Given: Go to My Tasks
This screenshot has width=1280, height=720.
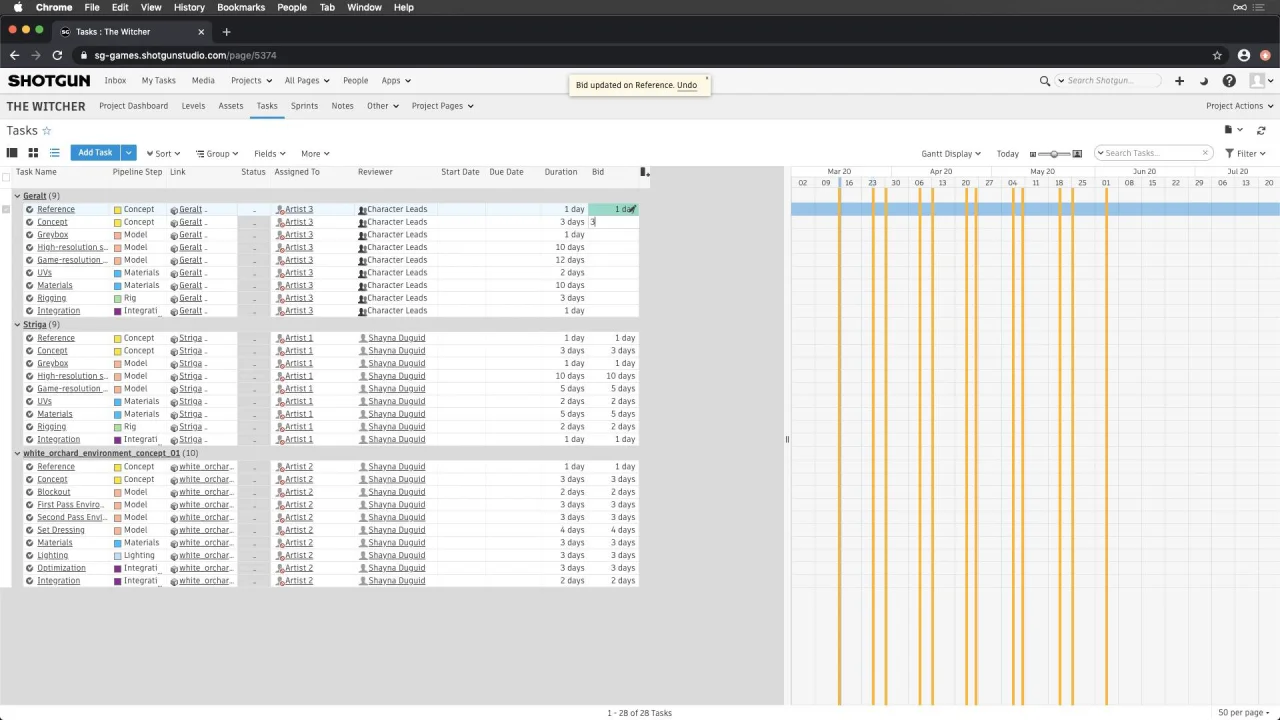Looking at the screenshot, I should click(158, 81).
